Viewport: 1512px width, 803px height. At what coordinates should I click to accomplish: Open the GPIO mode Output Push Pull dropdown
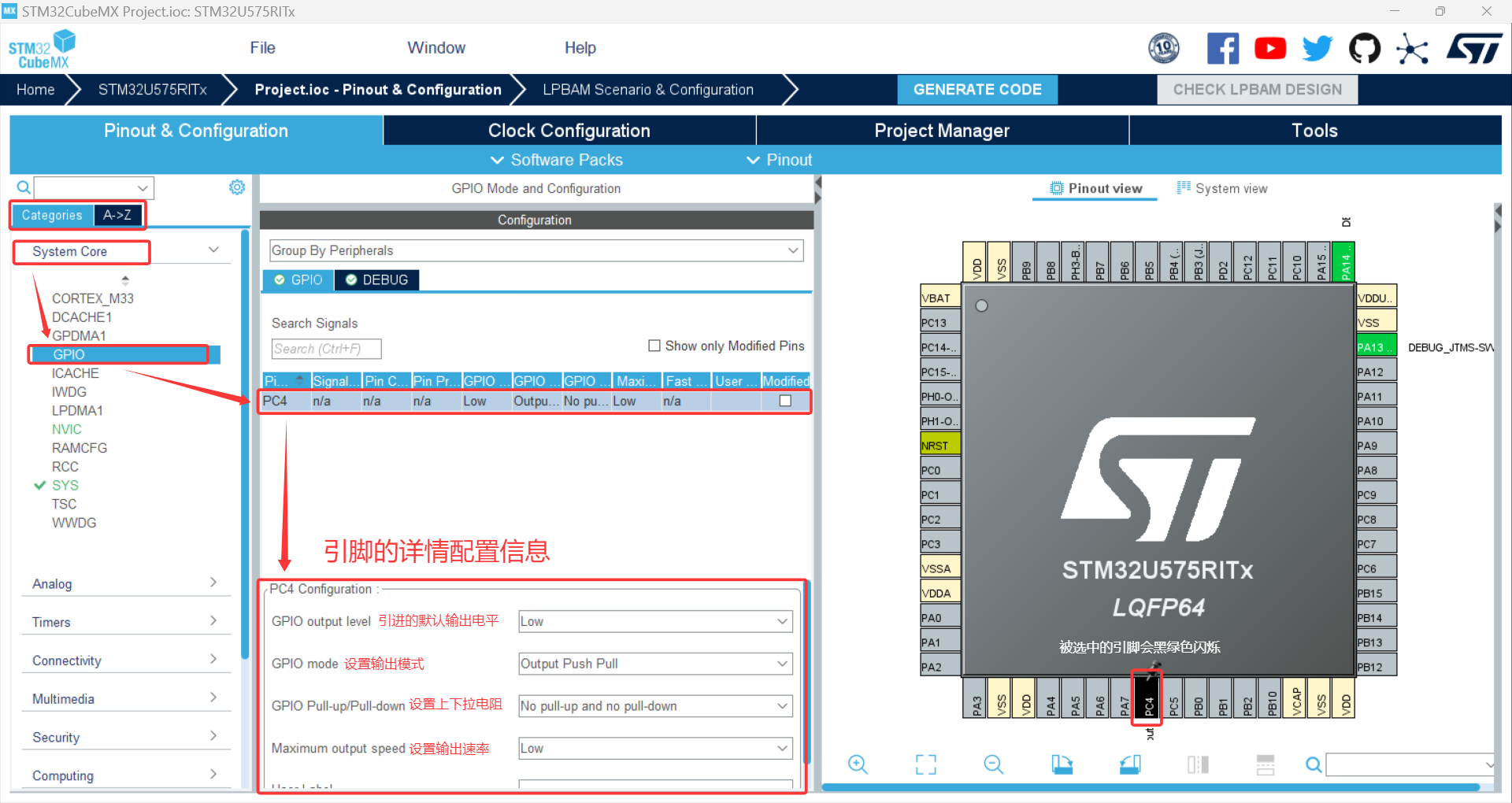click(655, 664)
